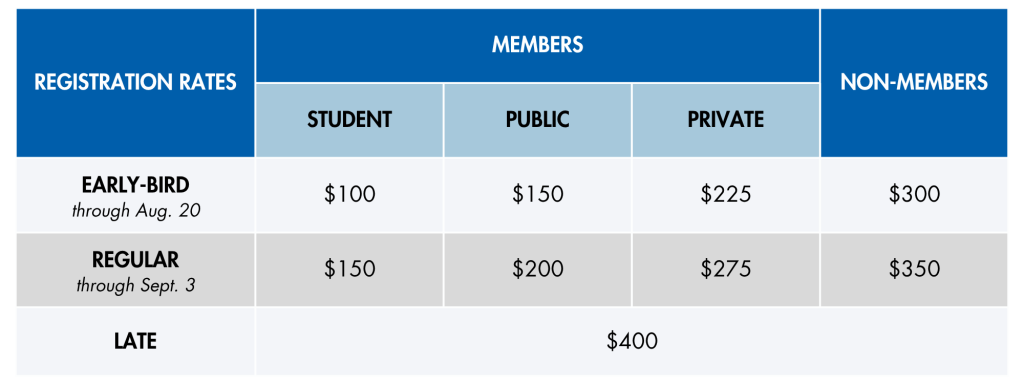Click the LATE row label
Image resolution: width=1024 pixels, height=384 pixels.
(x=135, y=341)
